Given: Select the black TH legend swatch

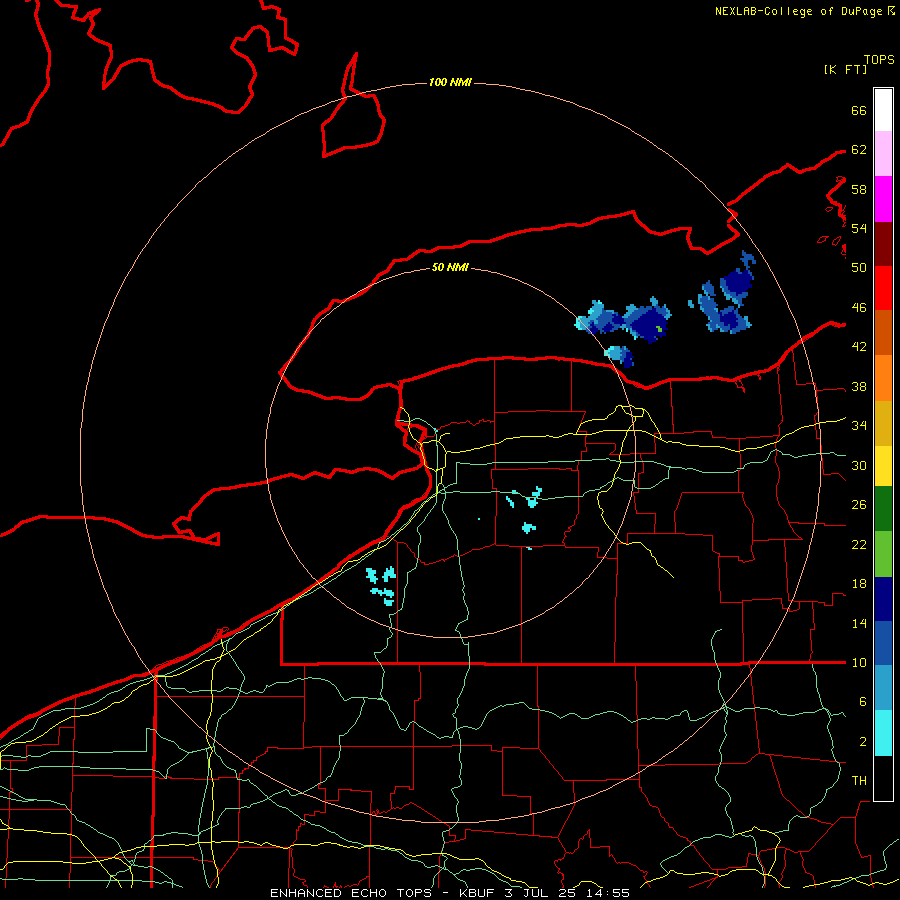Looking at the screenshot, I should (883, 778).
